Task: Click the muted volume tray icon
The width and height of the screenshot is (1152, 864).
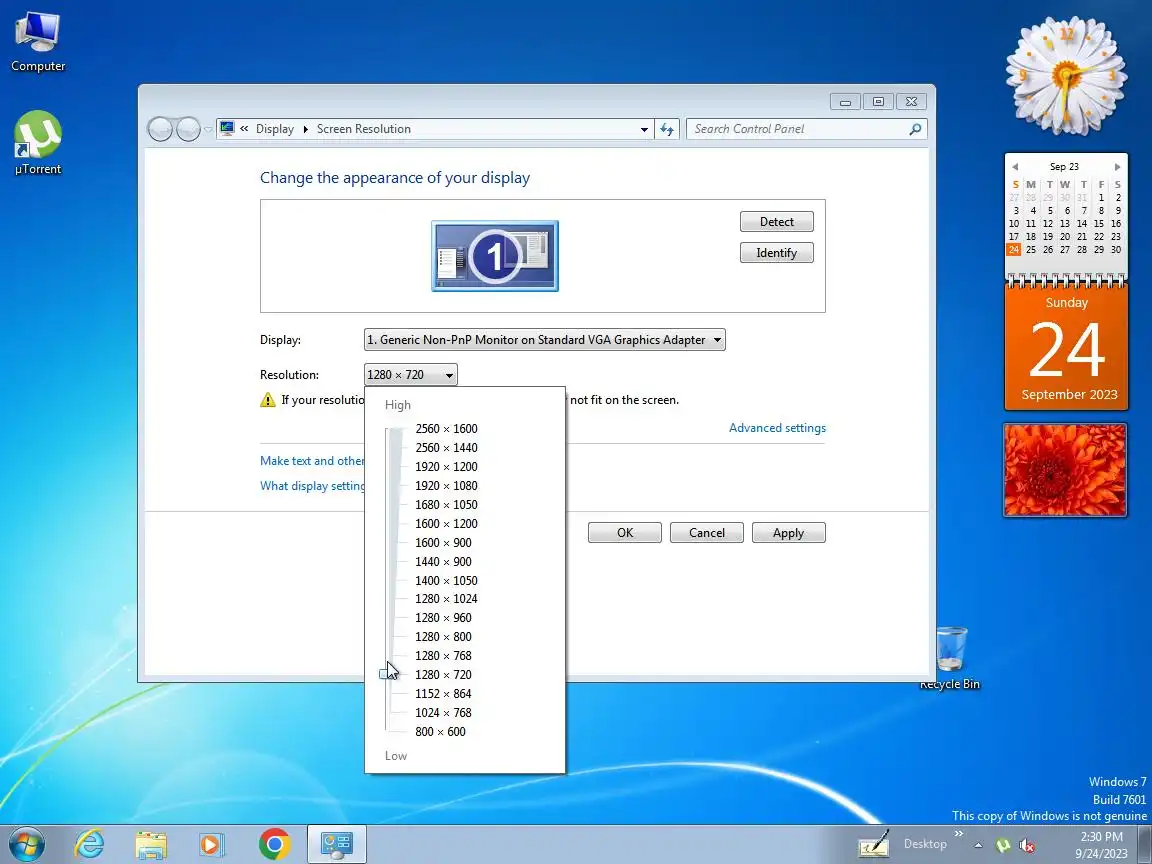Action: pos(1027,846)
